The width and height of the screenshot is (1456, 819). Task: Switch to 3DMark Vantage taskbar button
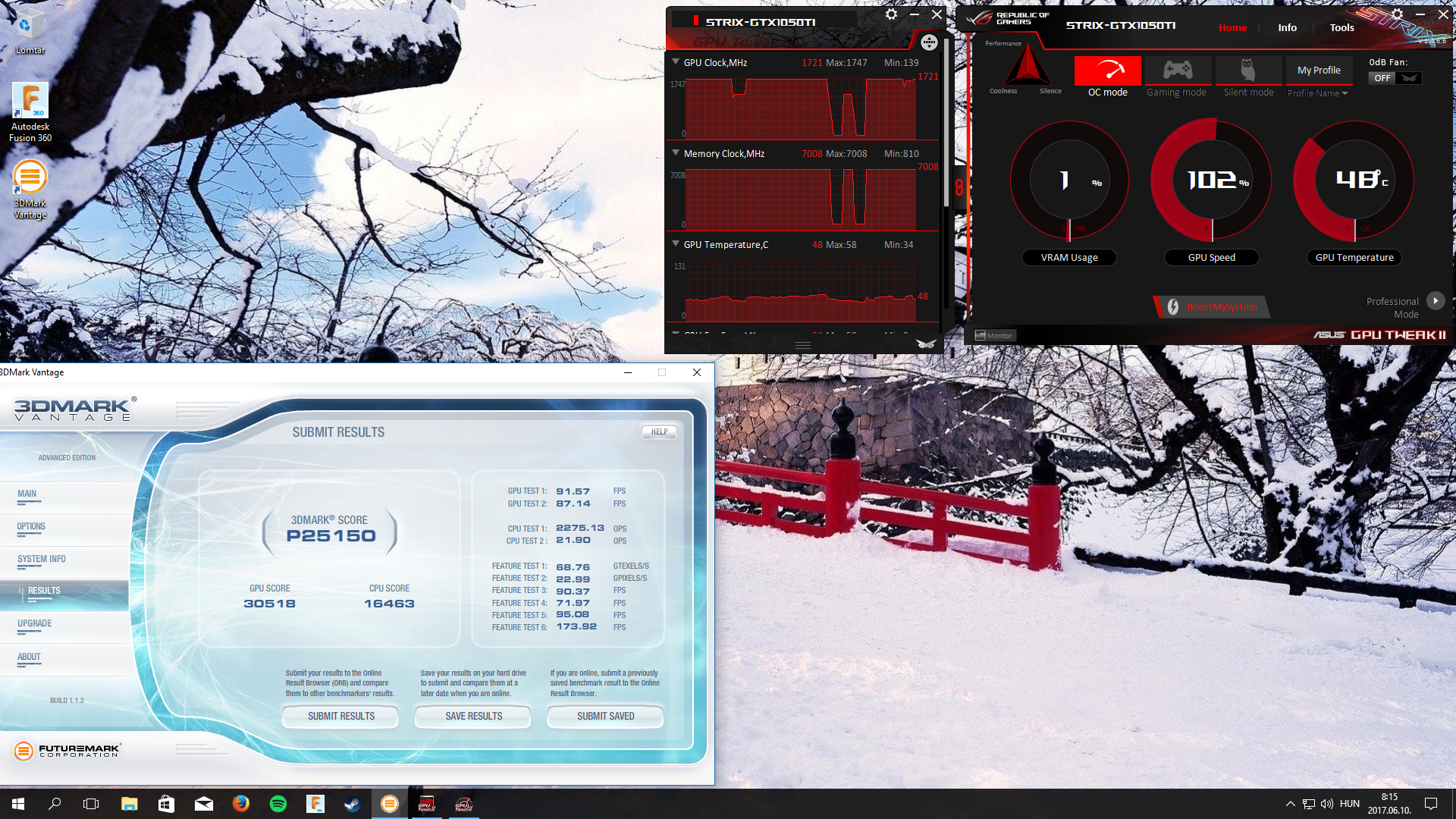[x=389, y=804]
